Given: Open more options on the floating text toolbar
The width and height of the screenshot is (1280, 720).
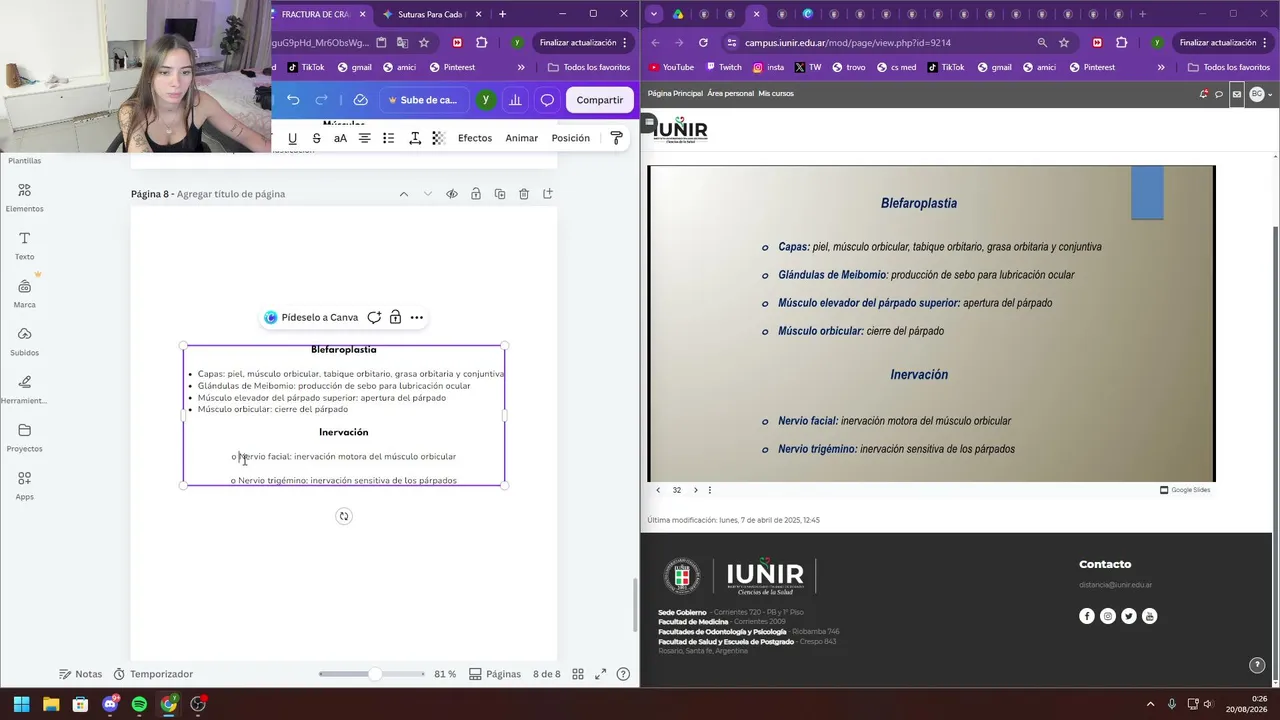Looking at the screenshot, I should coord(417,317).
